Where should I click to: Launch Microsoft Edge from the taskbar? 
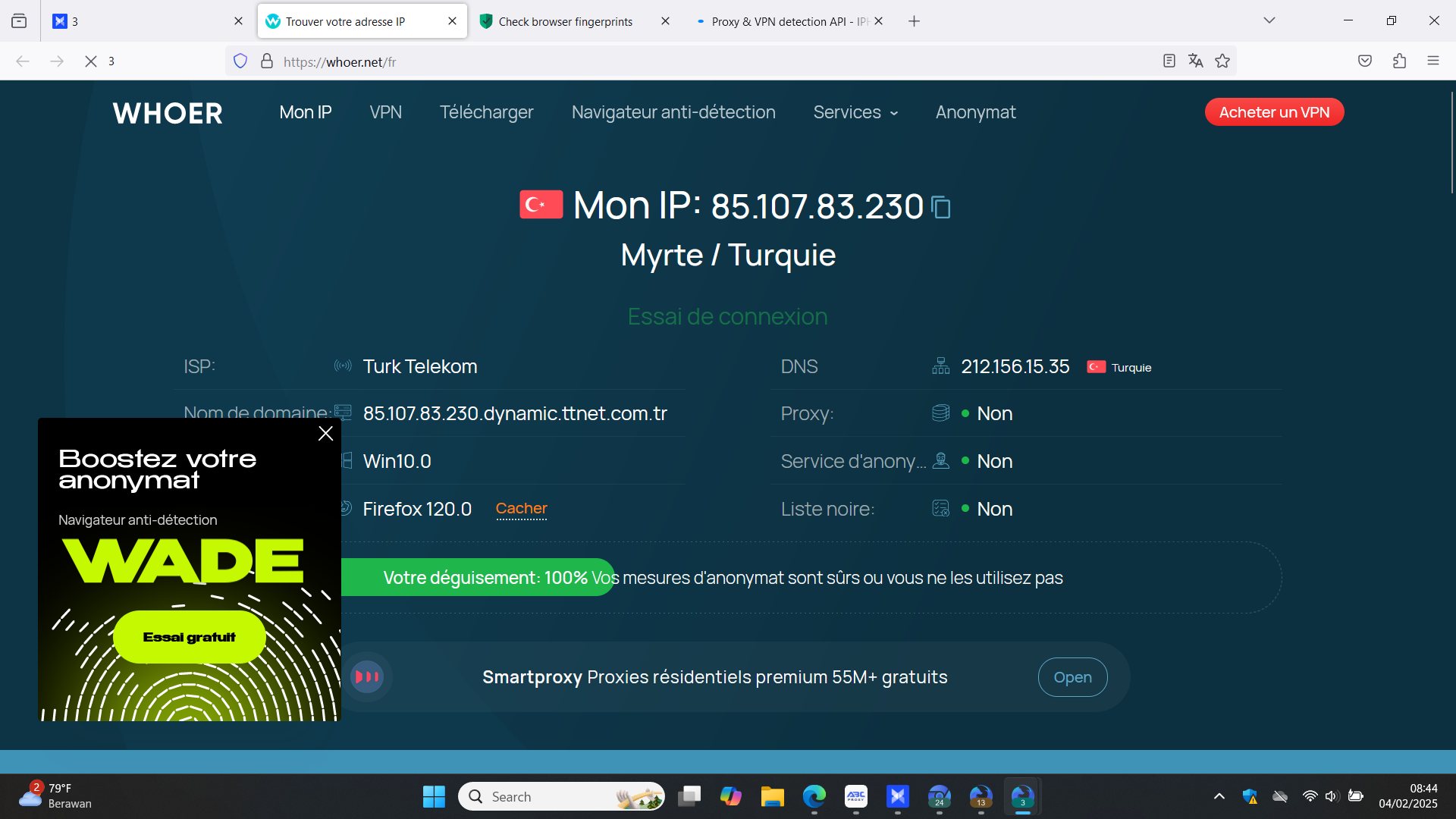coord(814,796)
